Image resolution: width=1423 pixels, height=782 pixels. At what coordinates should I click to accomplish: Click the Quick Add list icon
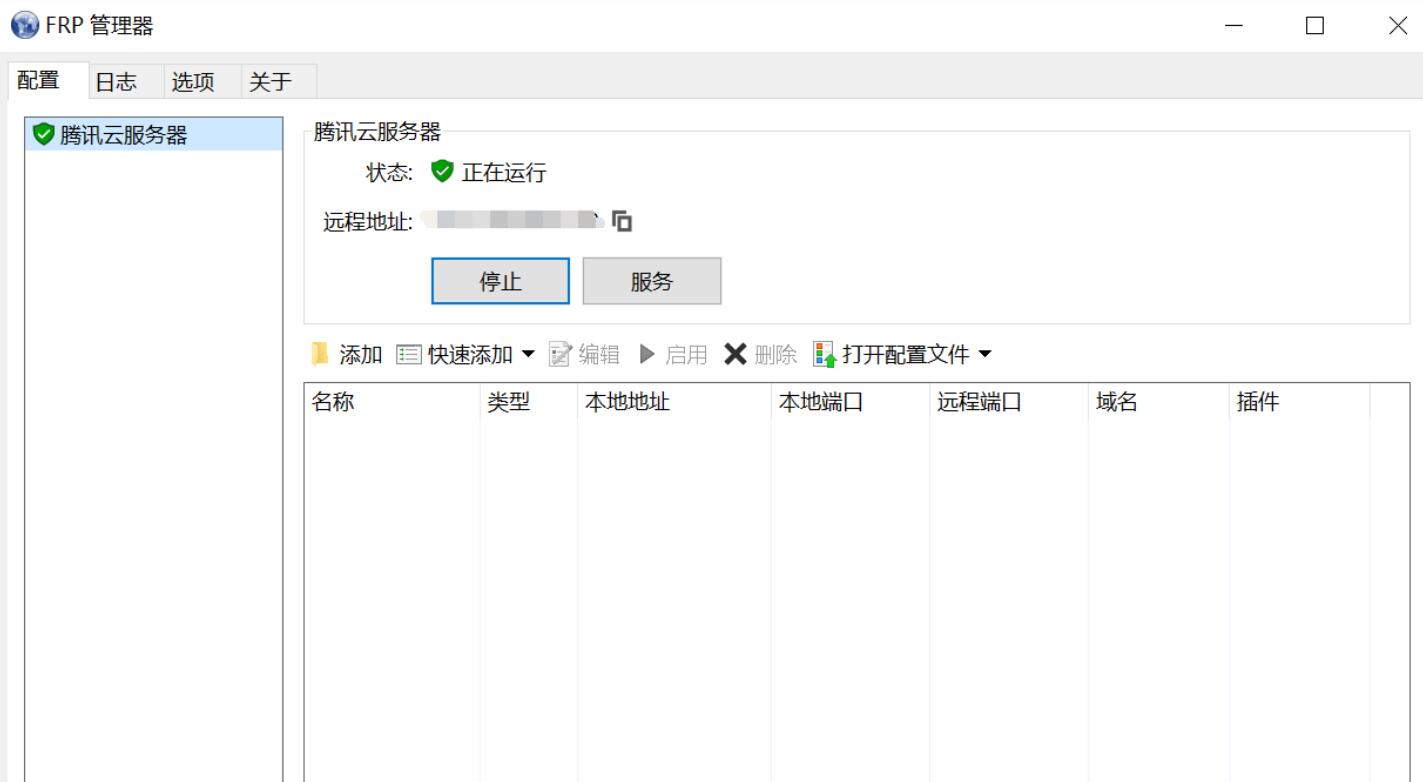pos(408,354)
